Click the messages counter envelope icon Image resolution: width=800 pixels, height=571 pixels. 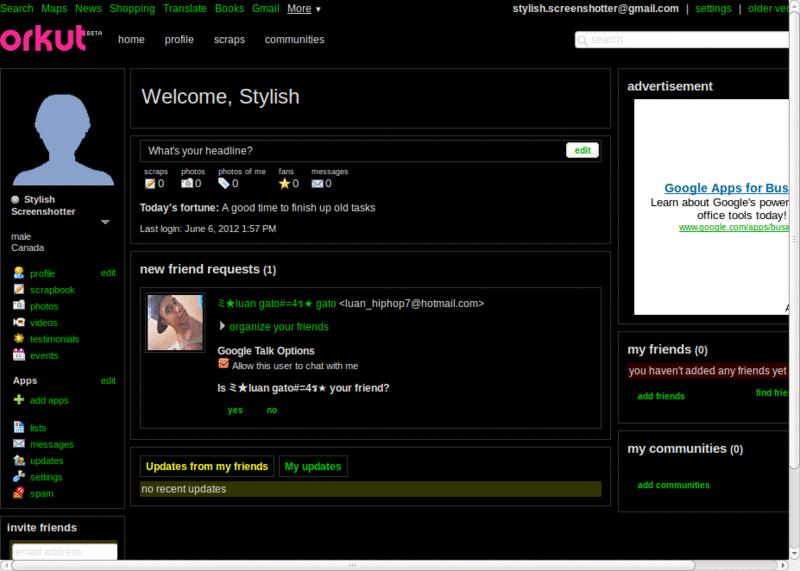[x=317, y=184]
